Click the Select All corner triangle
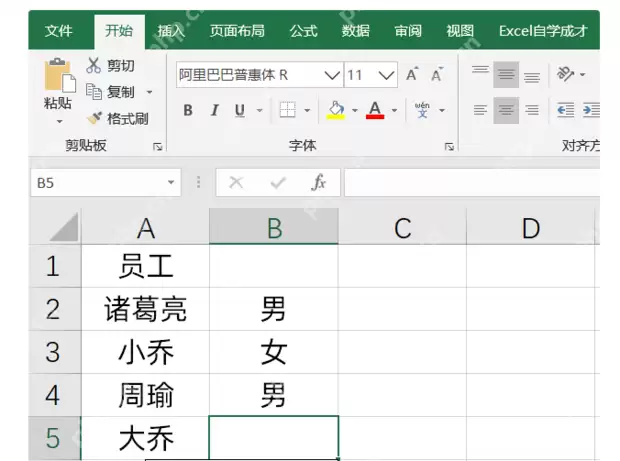The height and width of the screenshot is (461, 620). 64,227
